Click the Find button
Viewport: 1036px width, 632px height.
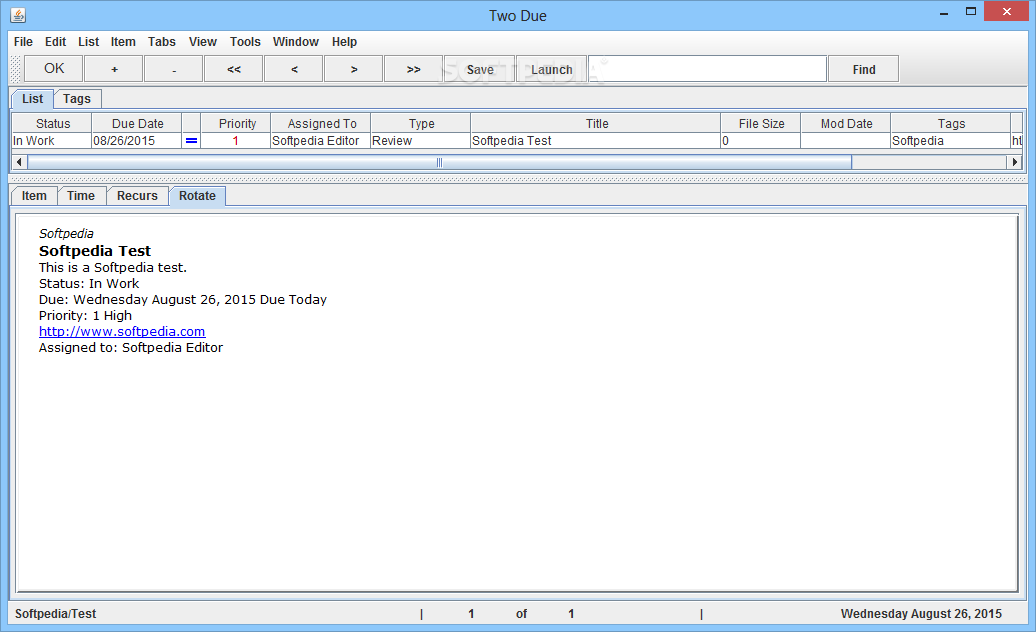tap(864, 69)
